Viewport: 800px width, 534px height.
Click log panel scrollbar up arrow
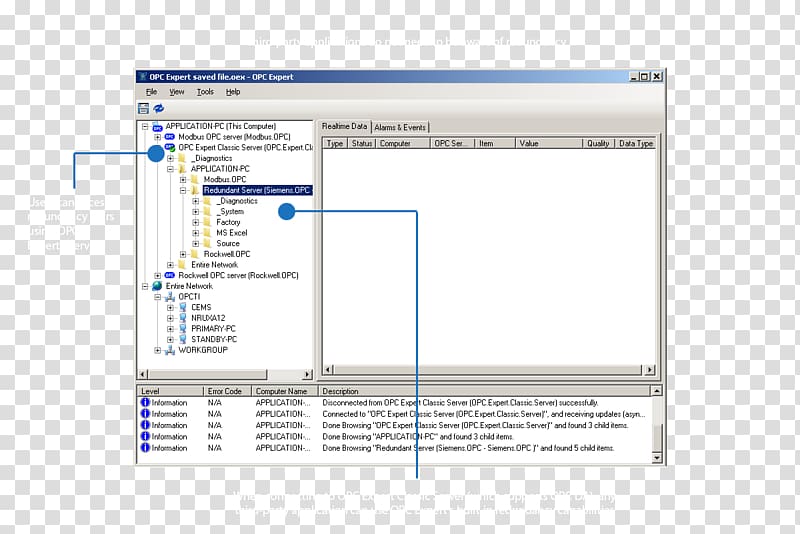click(657, 391)
